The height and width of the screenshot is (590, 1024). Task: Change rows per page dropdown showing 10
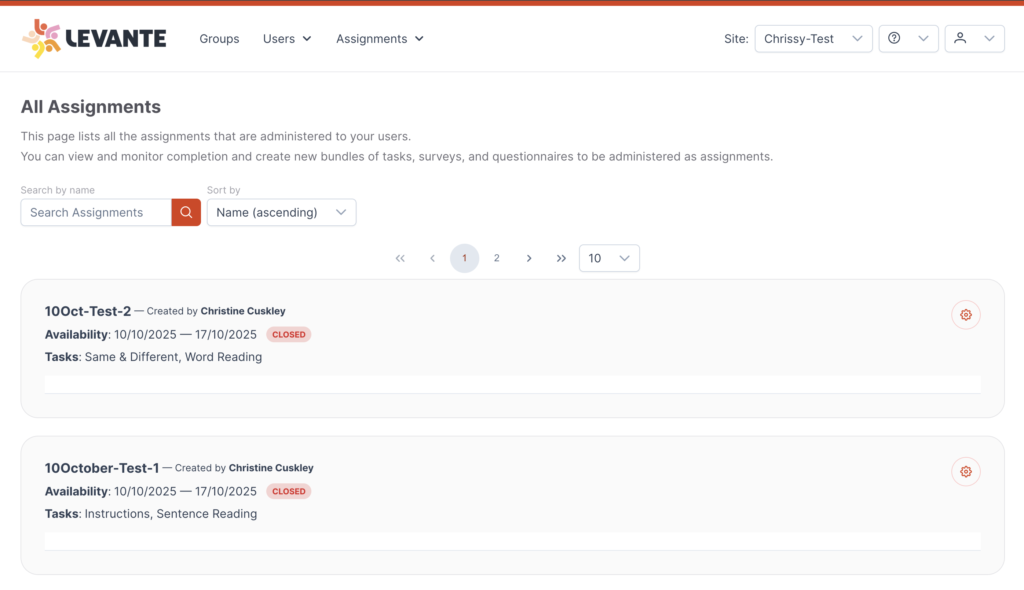tap(609, 258)
